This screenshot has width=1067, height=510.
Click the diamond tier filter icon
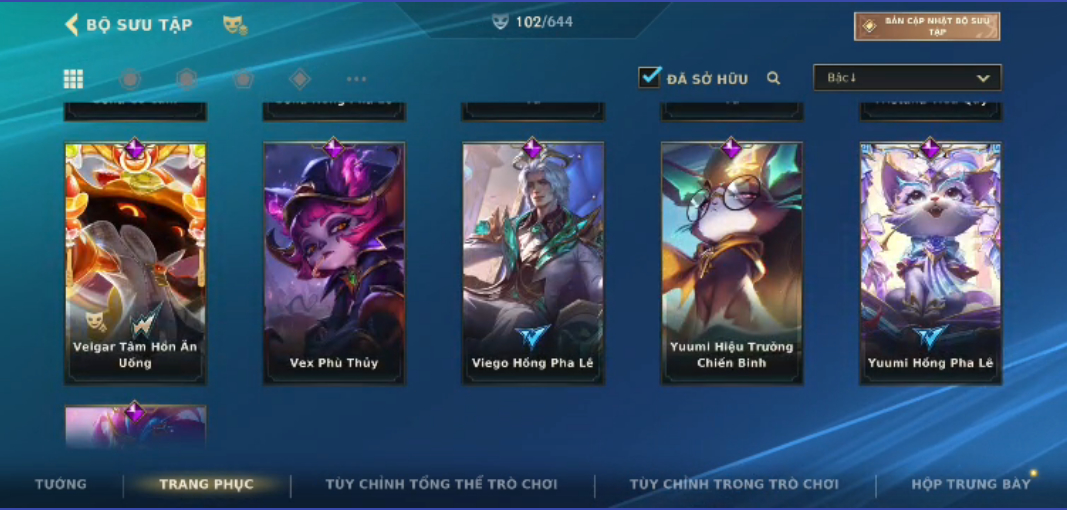[x=300, y=79]
